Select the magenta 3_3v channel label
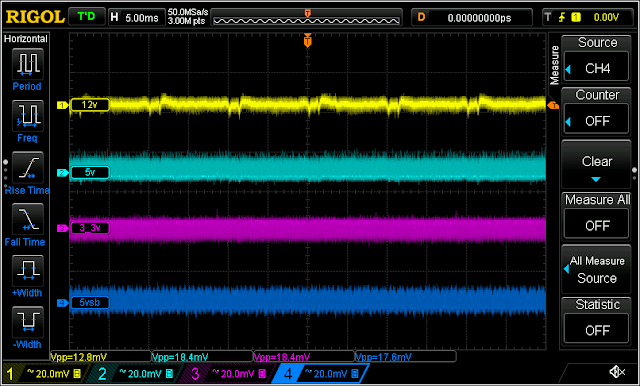 tap(89, 228)
